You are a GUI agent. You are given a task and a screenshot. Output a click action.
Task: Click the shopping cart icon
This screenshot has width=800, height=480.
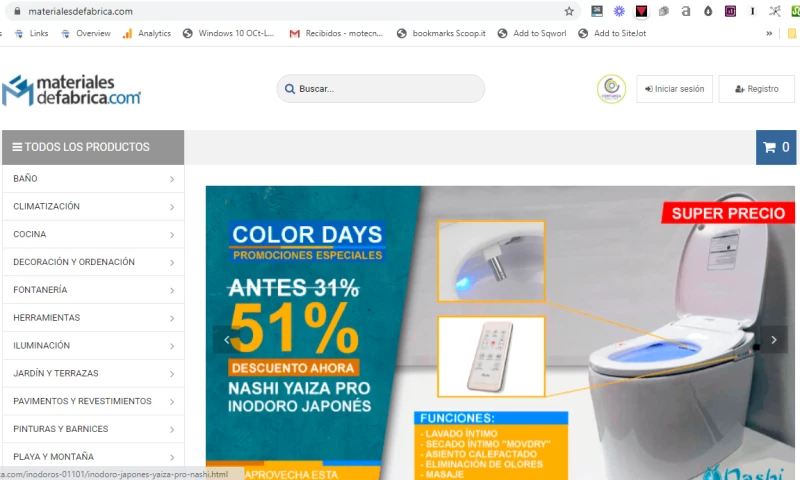click(769, 147)
